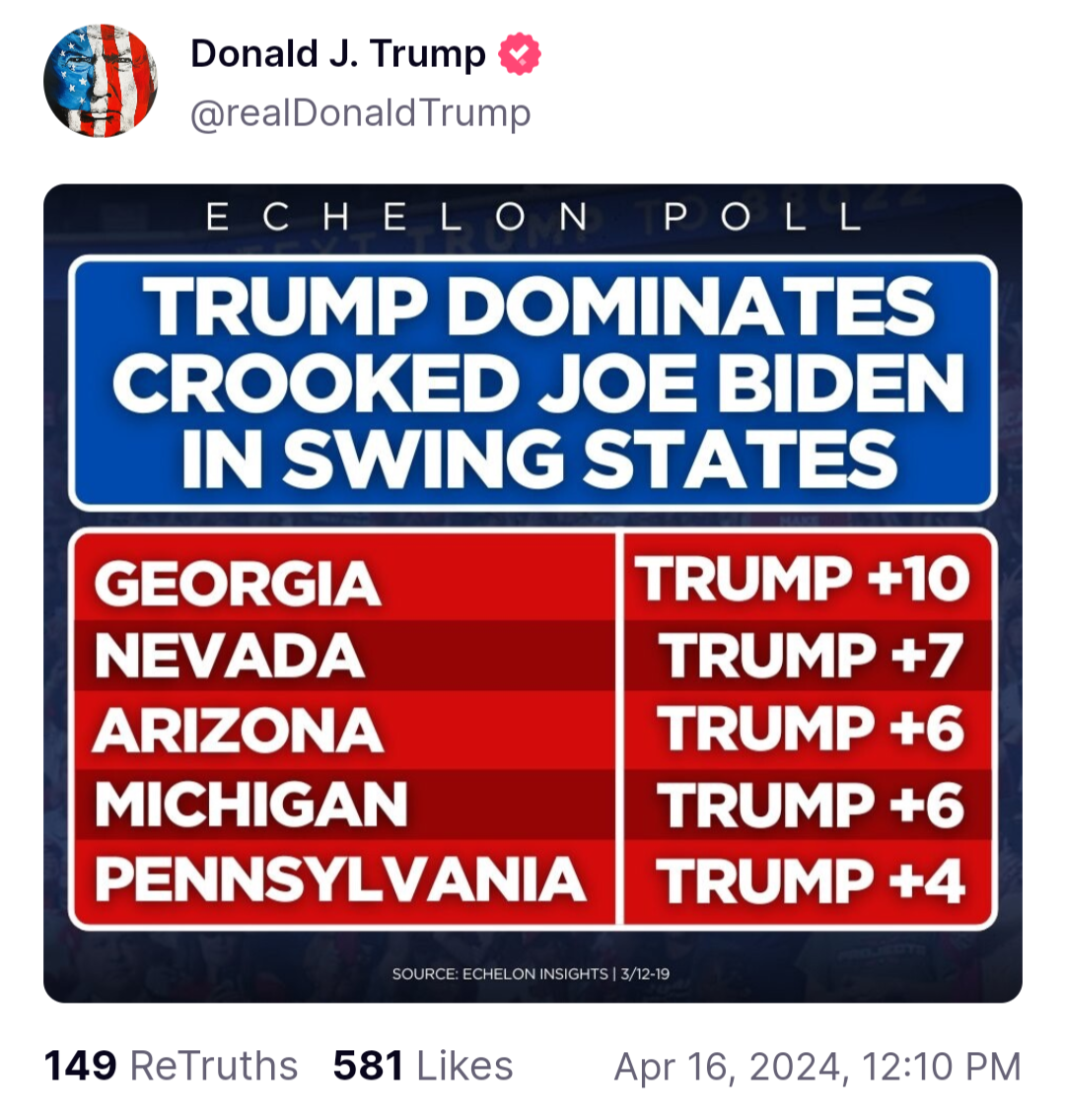Select the NEVADA row label
The width and height of the screenshot is (1065, 1120).
tap(230, 657)
